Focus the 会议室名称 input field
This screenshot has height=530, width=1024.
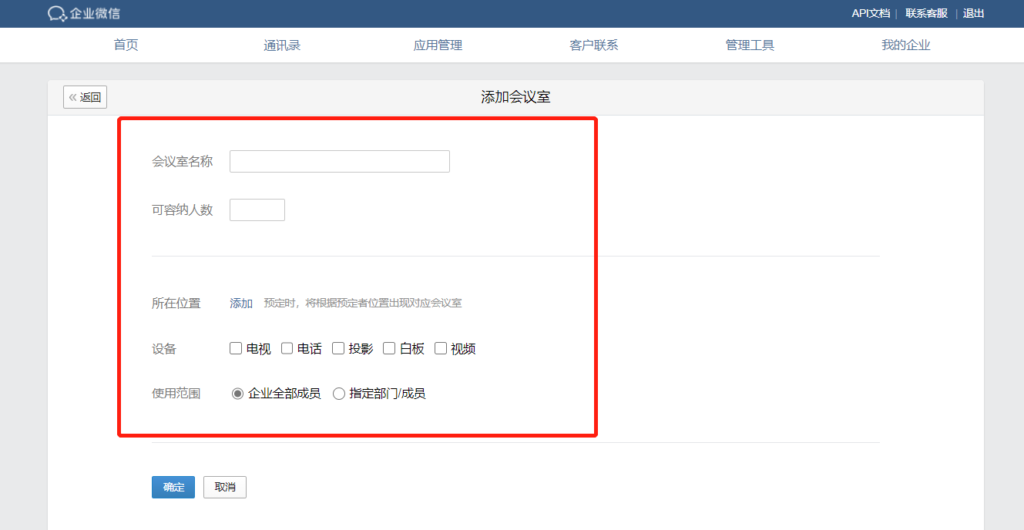coord(340,161)
